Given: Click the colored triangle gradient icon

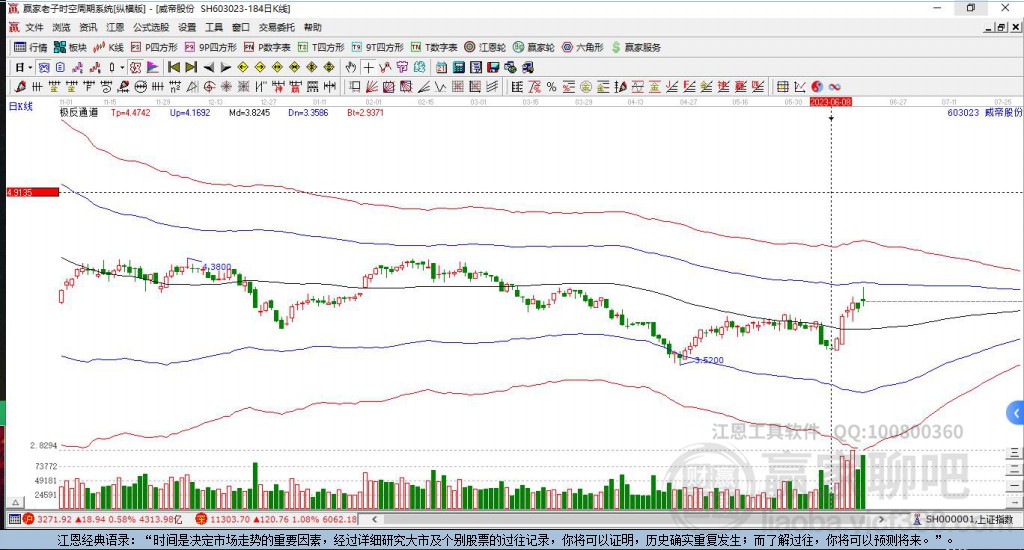Looking at the screenshot, I should (153, 67).
